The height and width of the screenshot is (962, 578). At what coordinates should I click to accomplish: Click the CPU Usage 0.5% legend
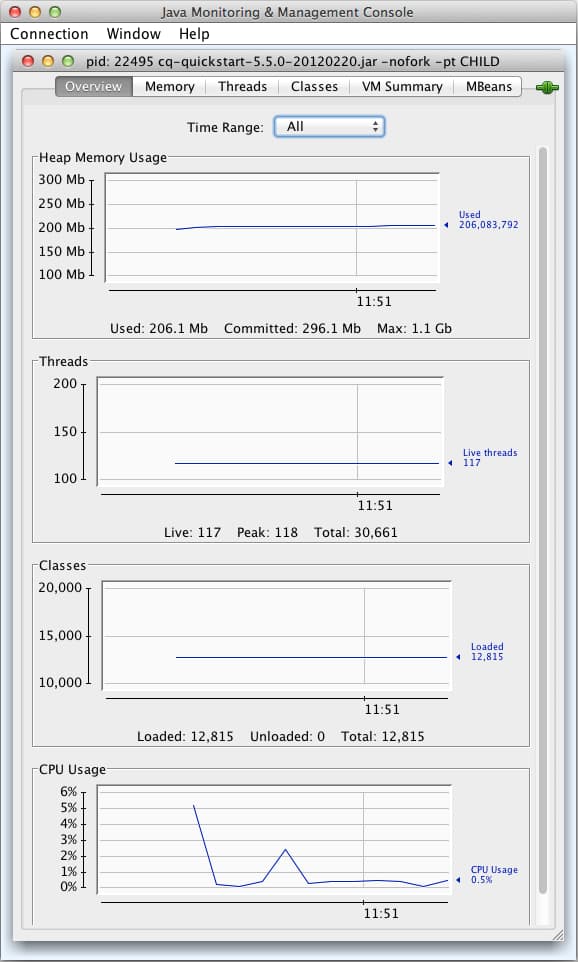pyautogui.click(x=494, y=875)
